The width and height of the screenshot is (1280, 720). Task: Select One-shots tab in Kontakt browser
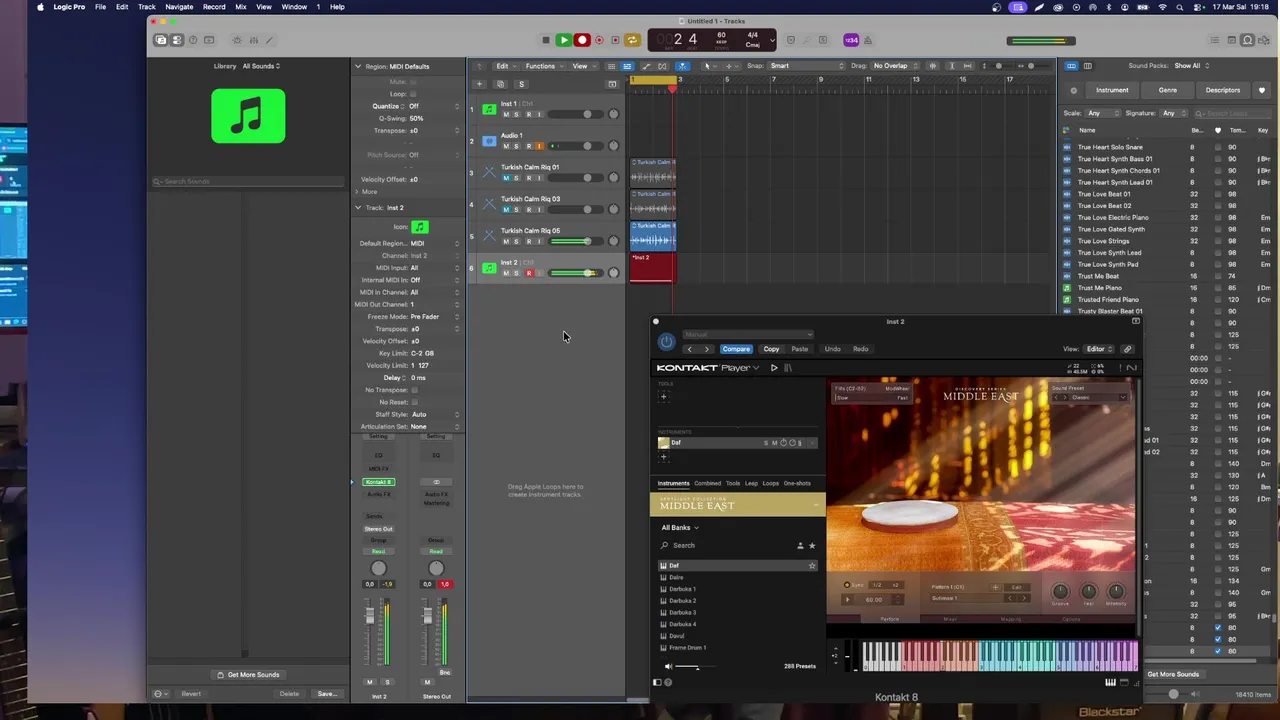point(797,483)
